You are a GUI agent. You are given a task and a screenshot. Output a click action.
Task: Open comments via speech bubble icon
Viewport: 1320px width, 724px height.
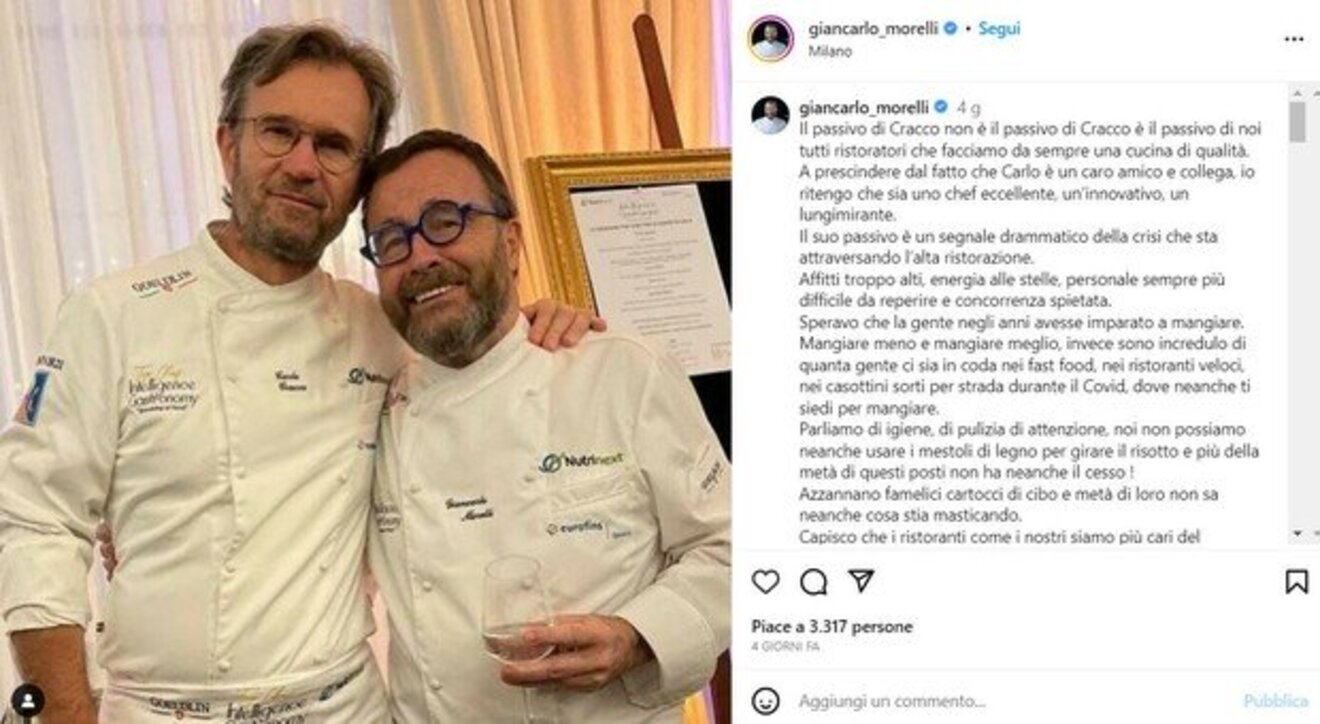tap(813, 581)
